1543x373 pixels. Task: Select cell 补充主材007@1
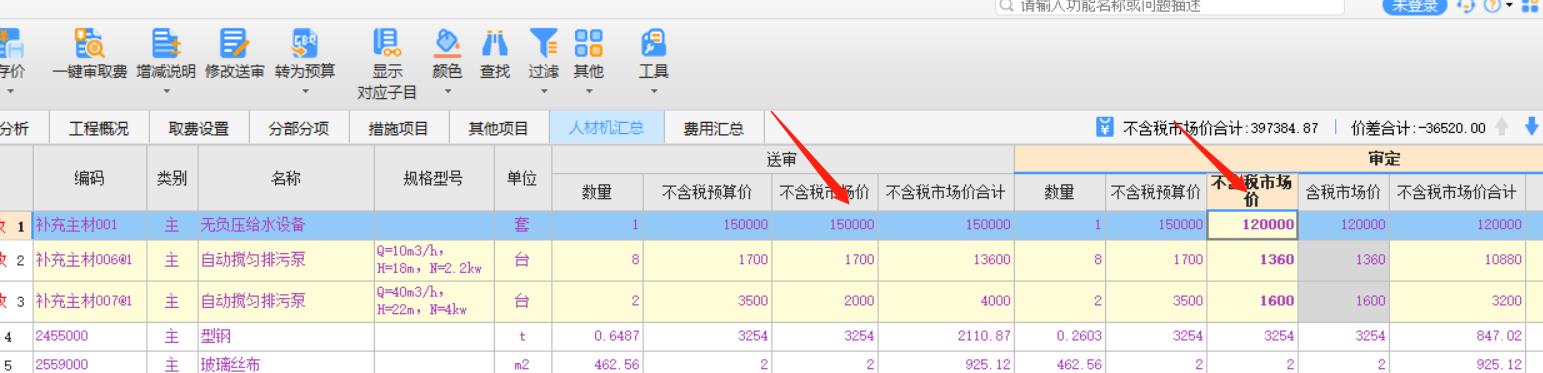(89, 300)
